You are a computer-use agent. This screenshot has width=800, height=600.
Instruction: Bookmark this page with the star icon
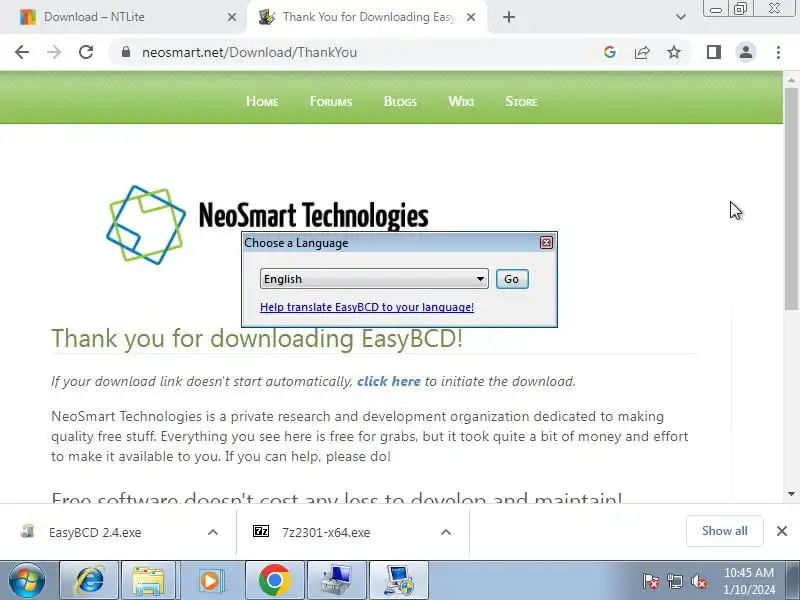pyautogui.click(x=674, y=52)
